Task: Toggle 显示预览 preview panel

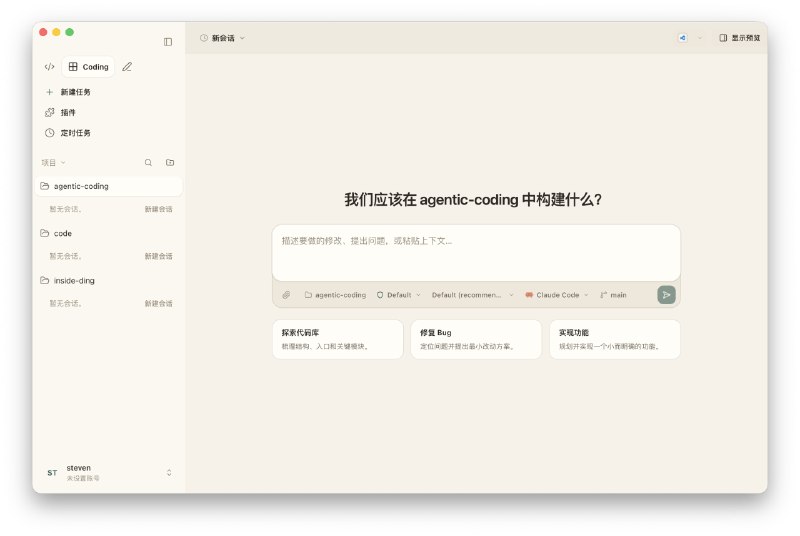Action: 739,38
